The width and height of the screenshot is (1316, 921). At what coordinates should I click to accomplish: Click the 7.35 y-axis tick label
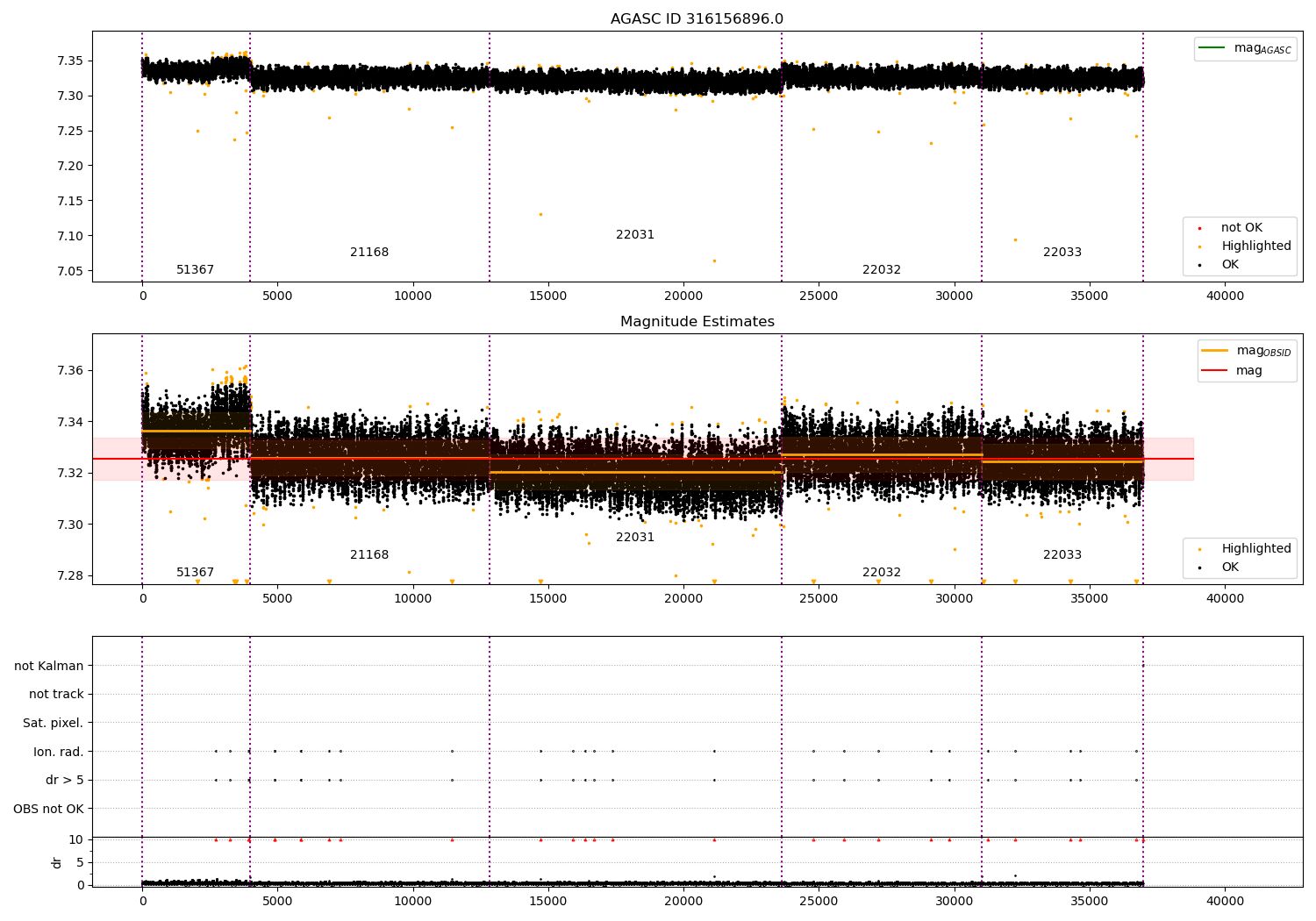pos(69,61)
